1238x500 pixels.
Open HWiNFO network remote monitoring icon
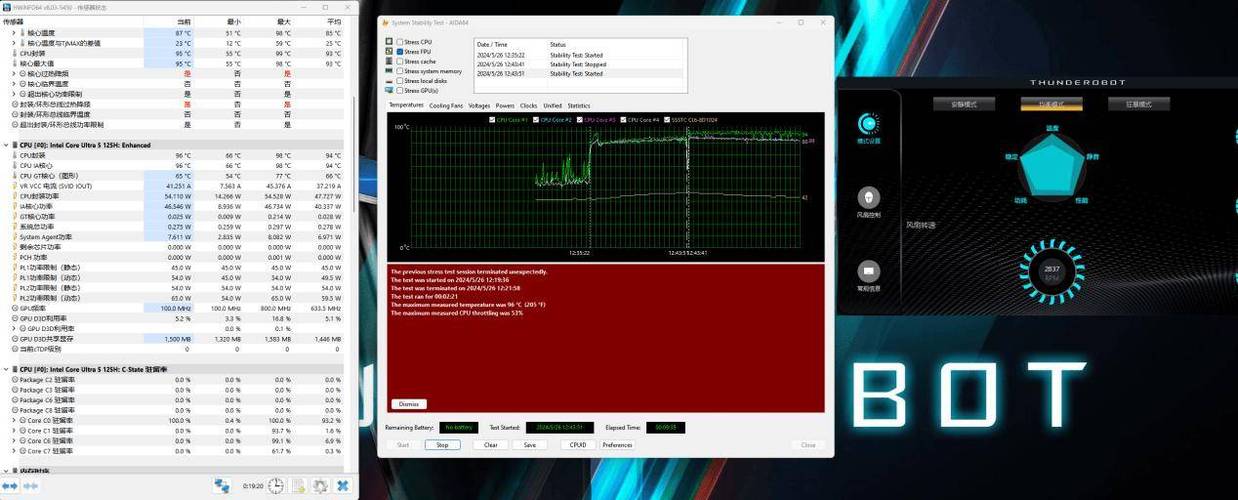pos(222,485)
